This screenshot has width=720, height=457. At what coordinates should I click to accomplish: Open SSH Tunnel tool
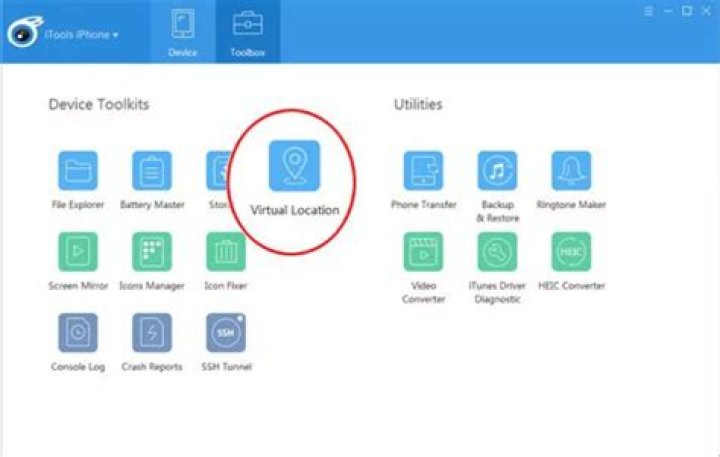coord(225,333)
